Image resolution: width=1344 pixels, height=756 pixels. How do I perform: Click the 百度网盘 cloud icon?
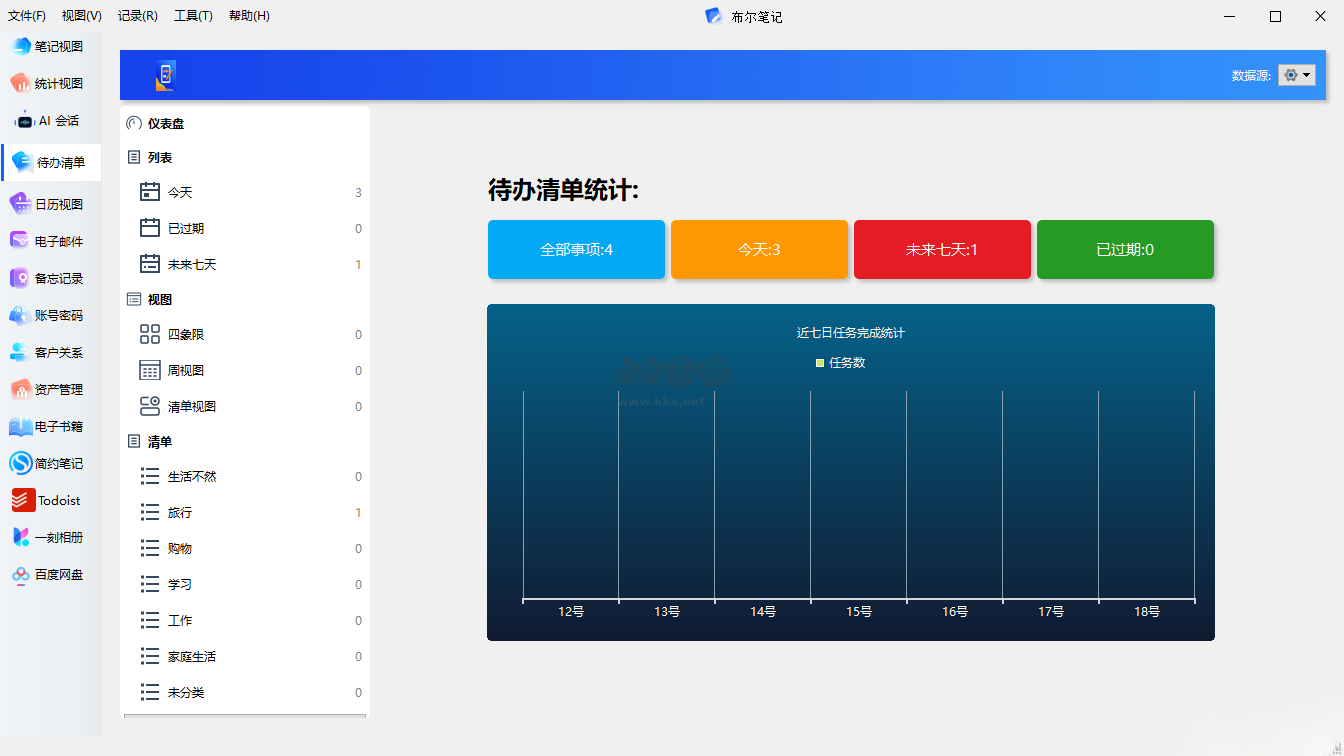click(x=21, y=575)
